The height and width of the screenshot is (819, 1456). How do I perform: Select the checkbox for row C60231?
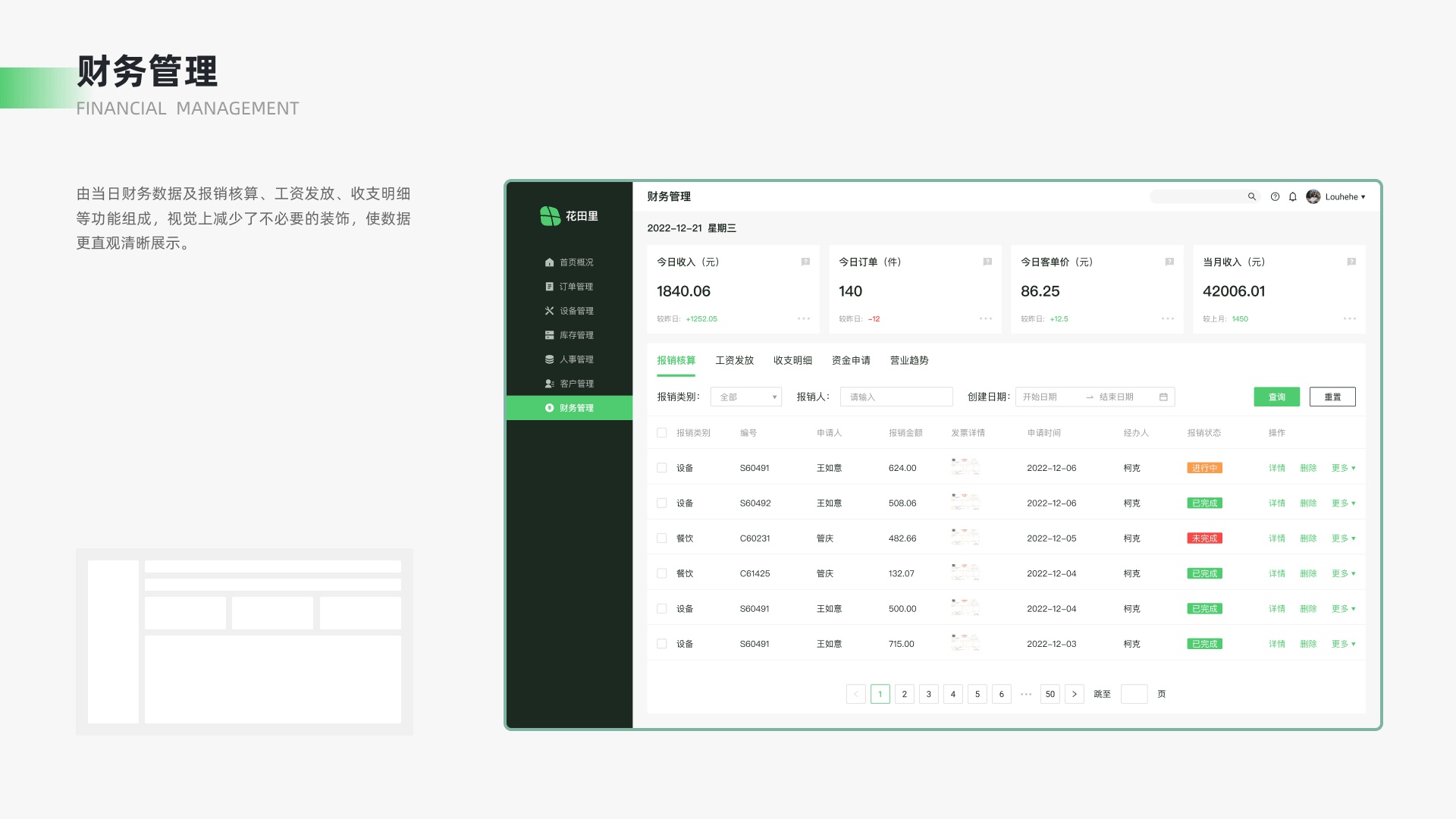pos(662,538)
